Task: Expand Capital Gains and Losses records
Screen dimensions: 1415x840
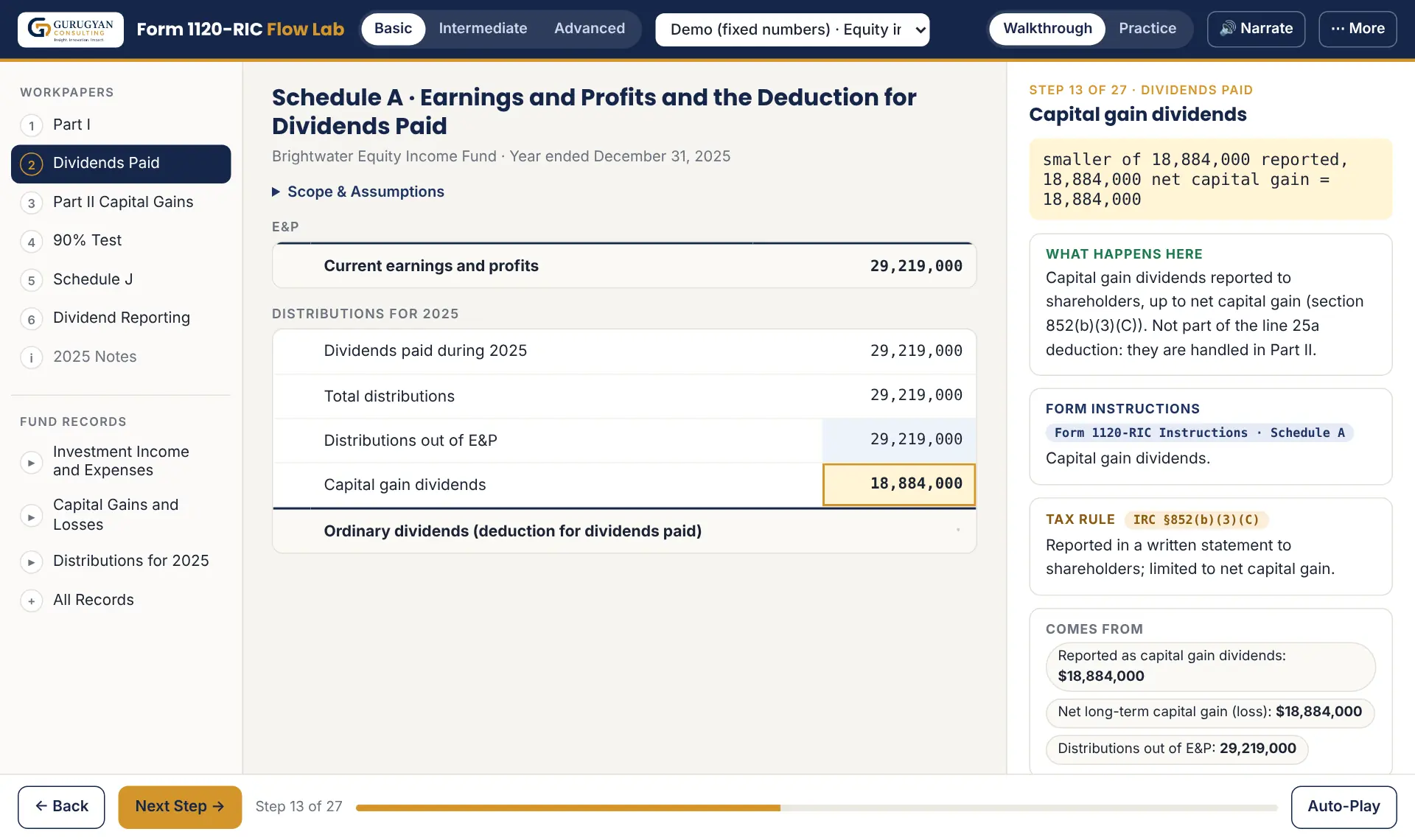Action: coord(121,514)
